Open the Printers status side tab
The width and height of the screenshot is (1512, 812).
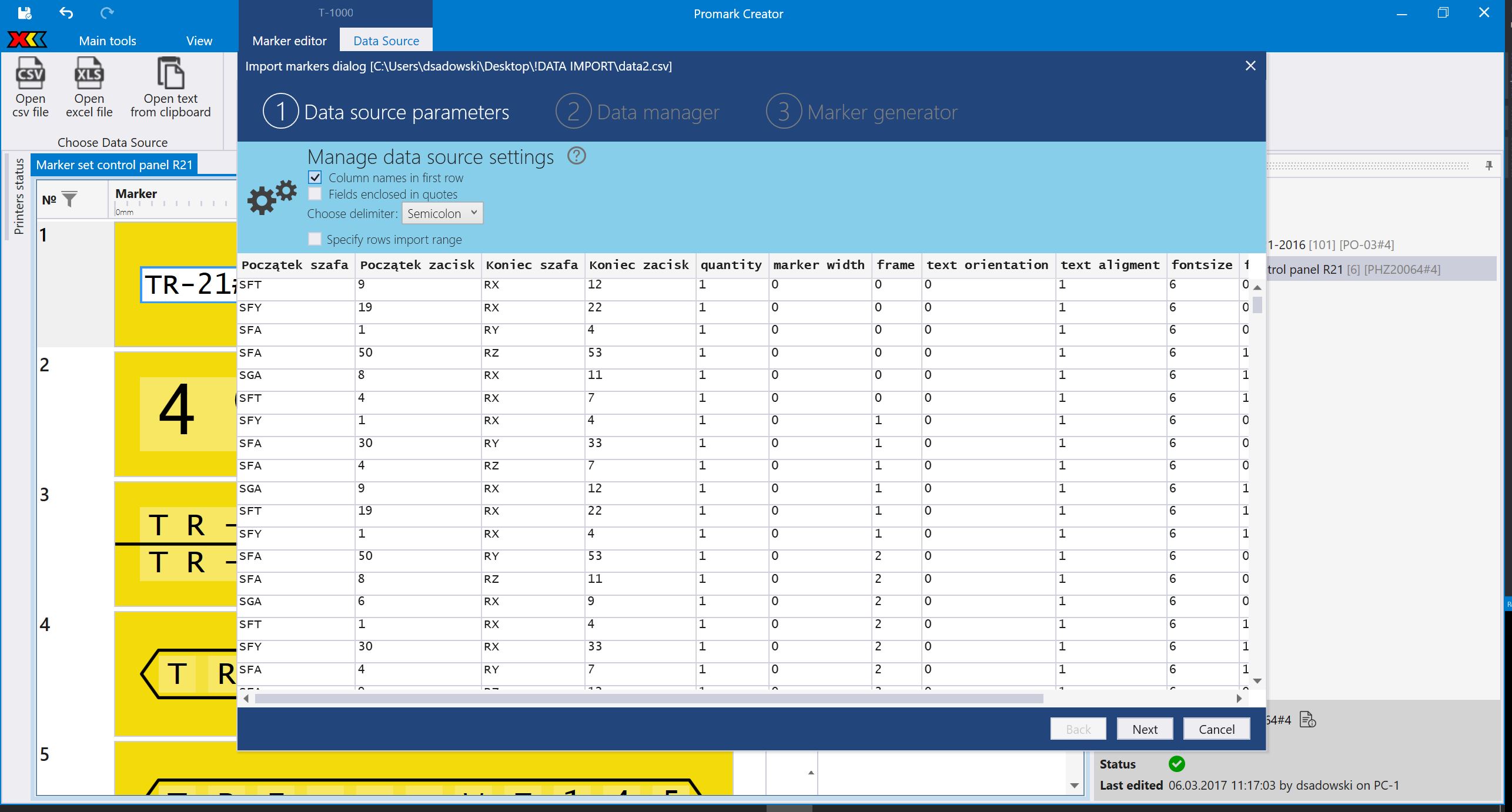coord(19,196)
